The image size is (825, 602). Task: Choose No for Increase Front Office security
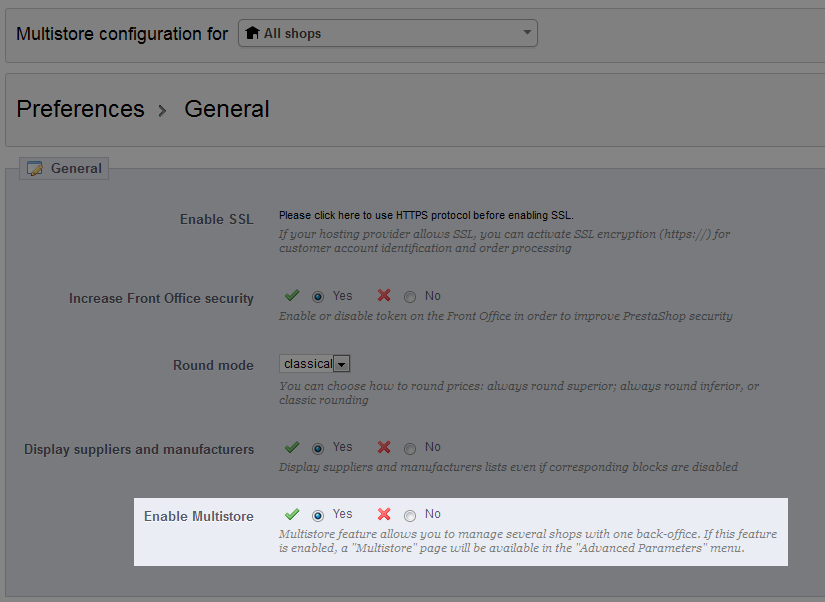point(410,297)
